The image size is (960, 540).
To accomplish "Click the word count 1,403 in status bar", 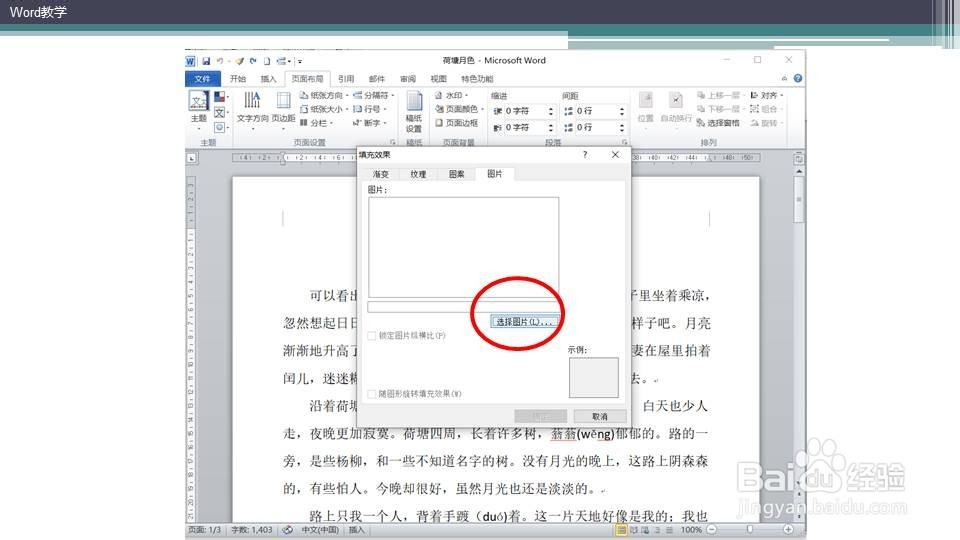I will click(252, 530).
